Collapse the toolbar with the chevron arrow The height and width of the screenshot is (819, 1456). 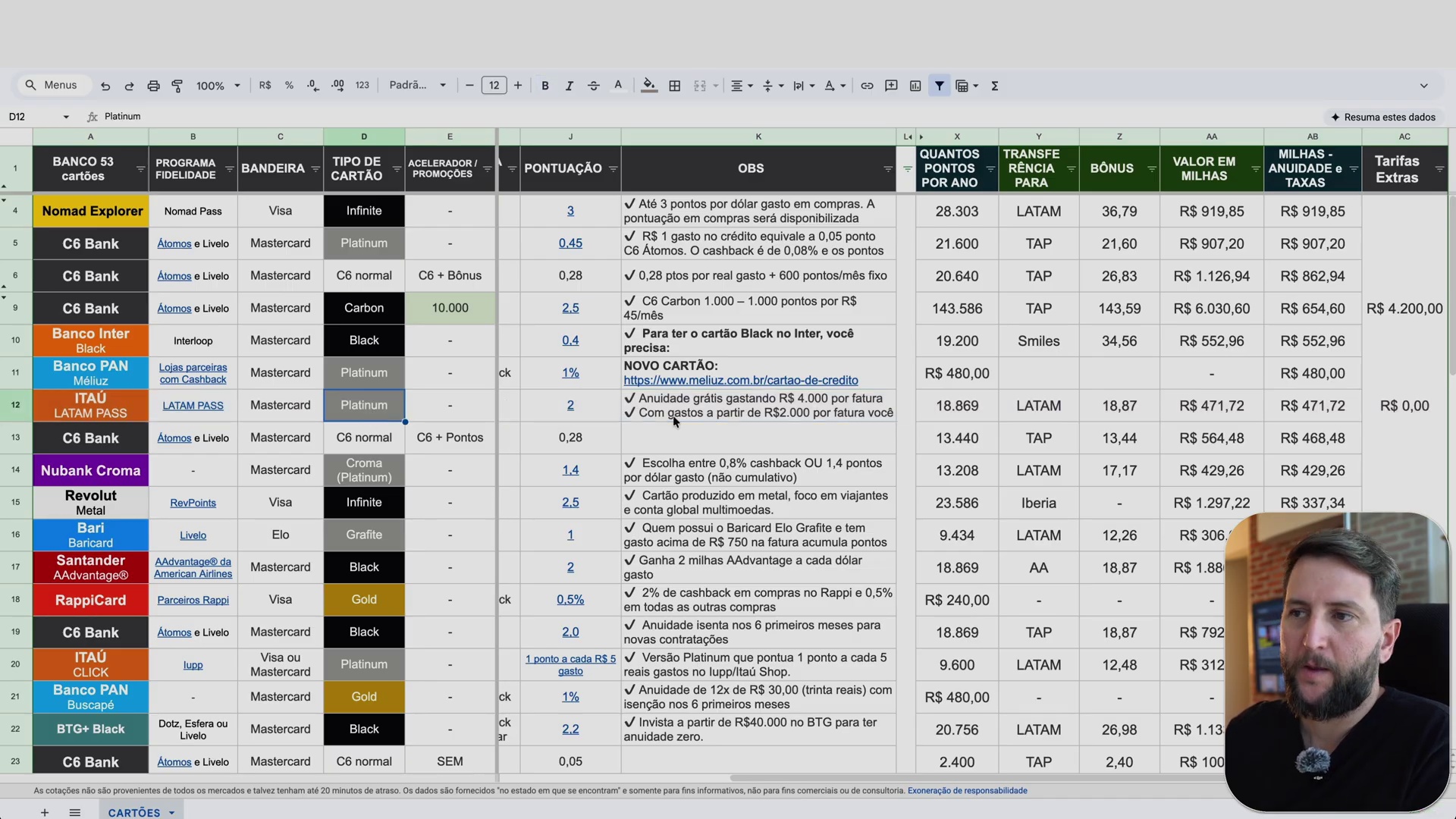[1423, 86]
